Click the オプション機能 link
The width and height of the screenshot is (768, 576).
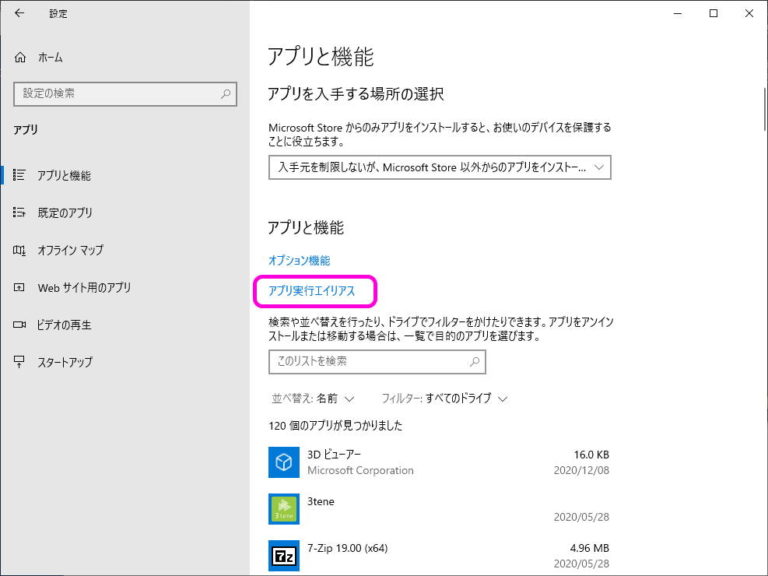point(299,261)
